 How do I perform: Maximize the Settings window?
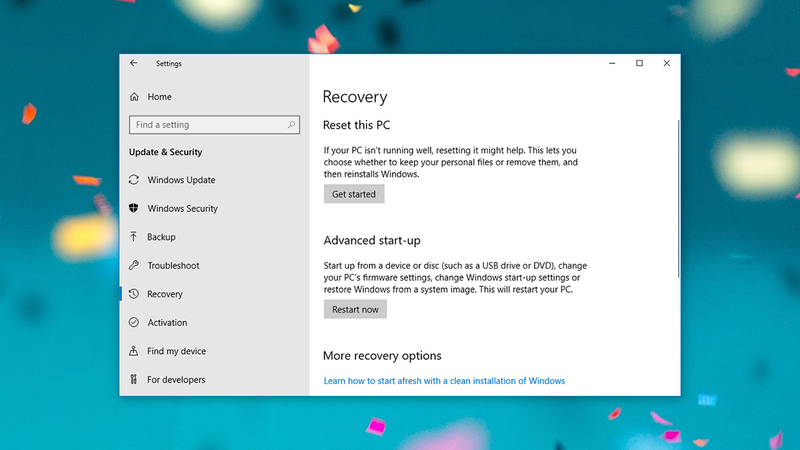[639, 63]
